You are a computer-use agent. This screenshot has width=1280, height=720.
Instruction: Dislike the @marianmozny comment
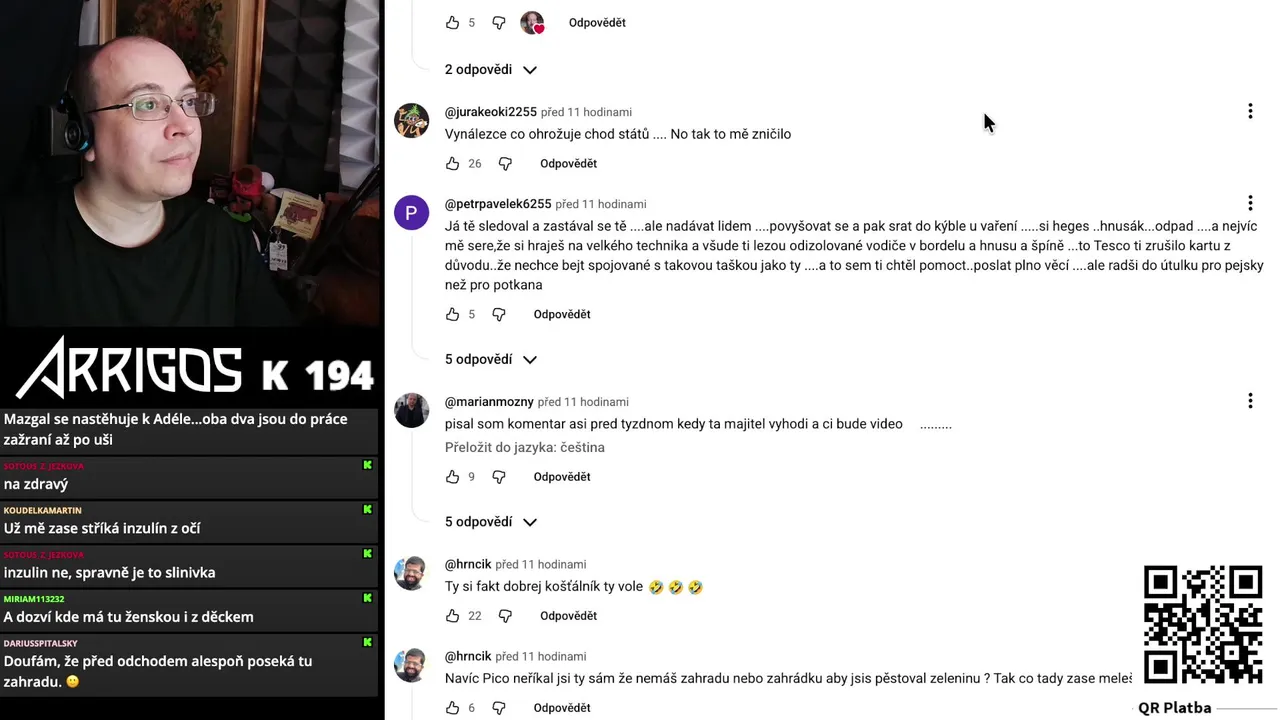[499, 477]
